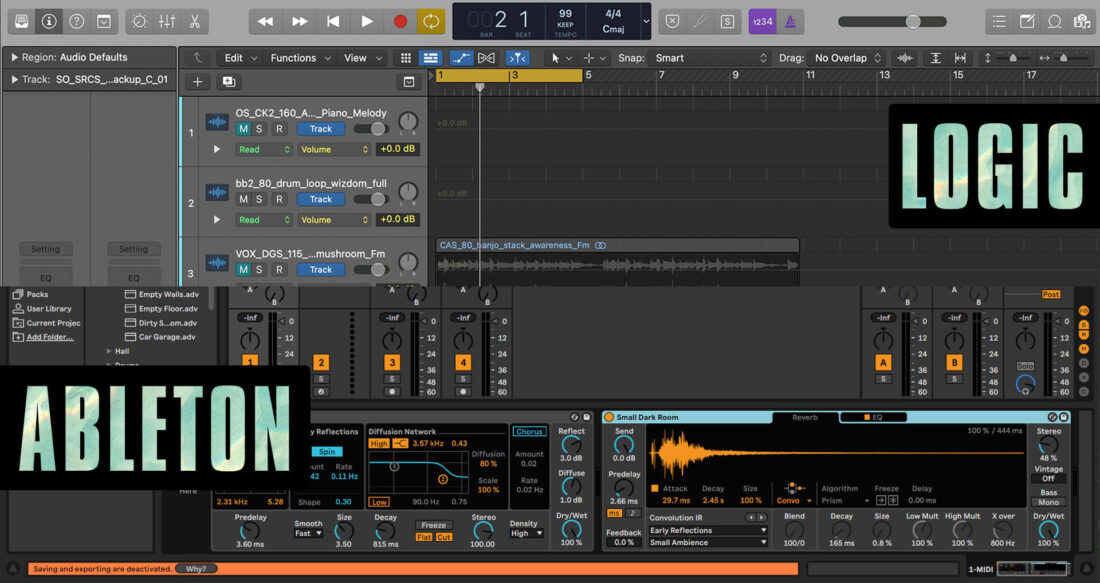Click the Rewind transport button
Viewport: 1100px width, 583px height.
pyautogui.click(x=265, y=21)
